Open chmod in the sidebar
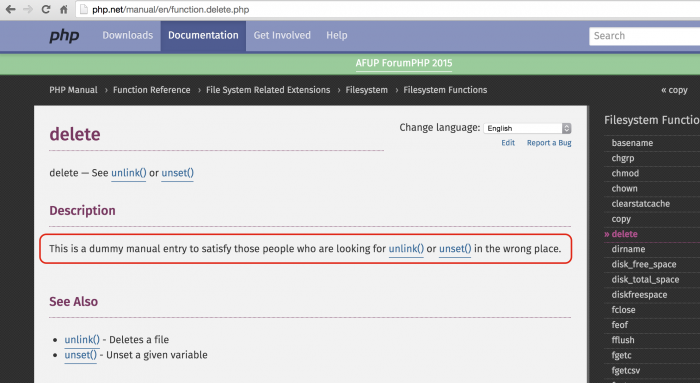This screenshot has width=700, height=383. coord(625,173)
